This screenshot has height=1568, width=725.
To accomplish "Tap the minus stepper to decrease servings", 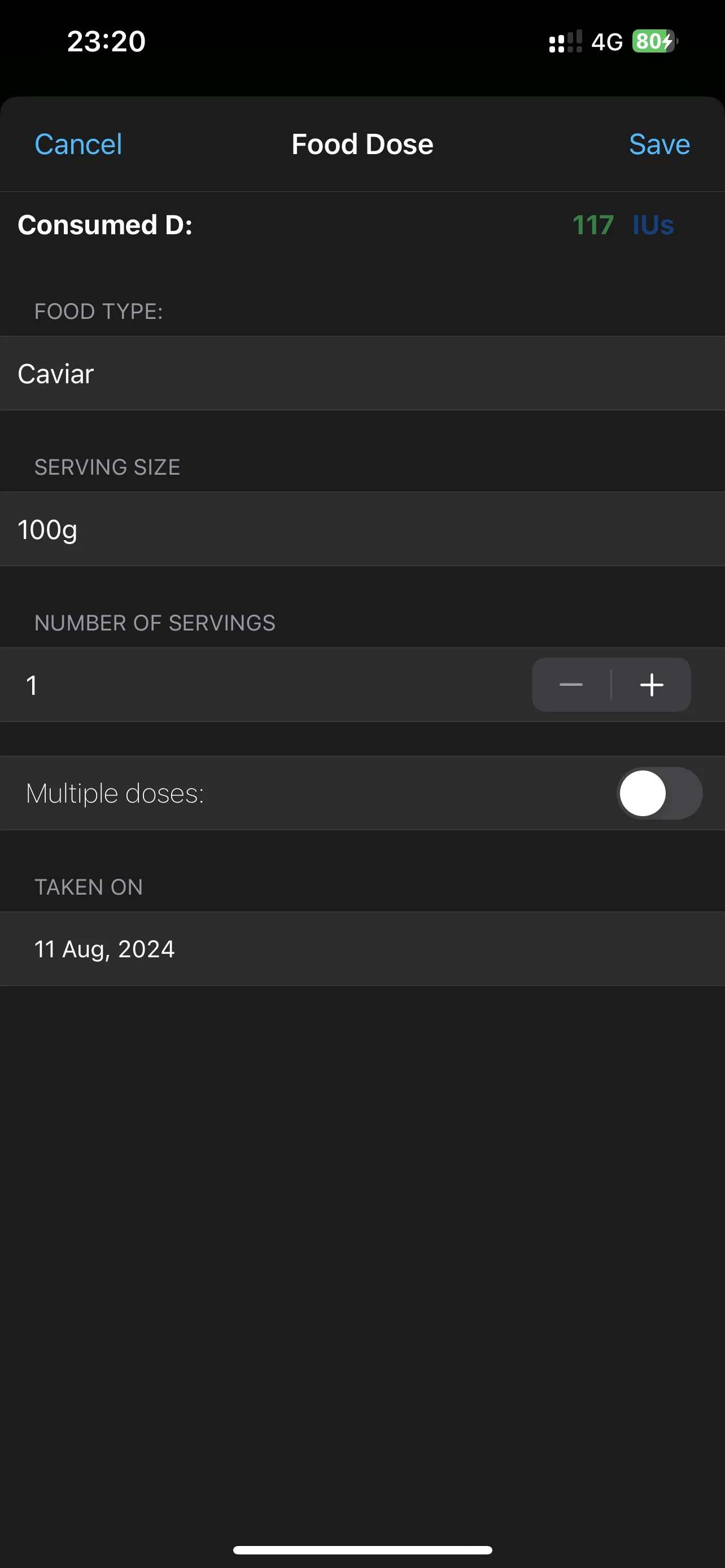I will coord(571,685).
